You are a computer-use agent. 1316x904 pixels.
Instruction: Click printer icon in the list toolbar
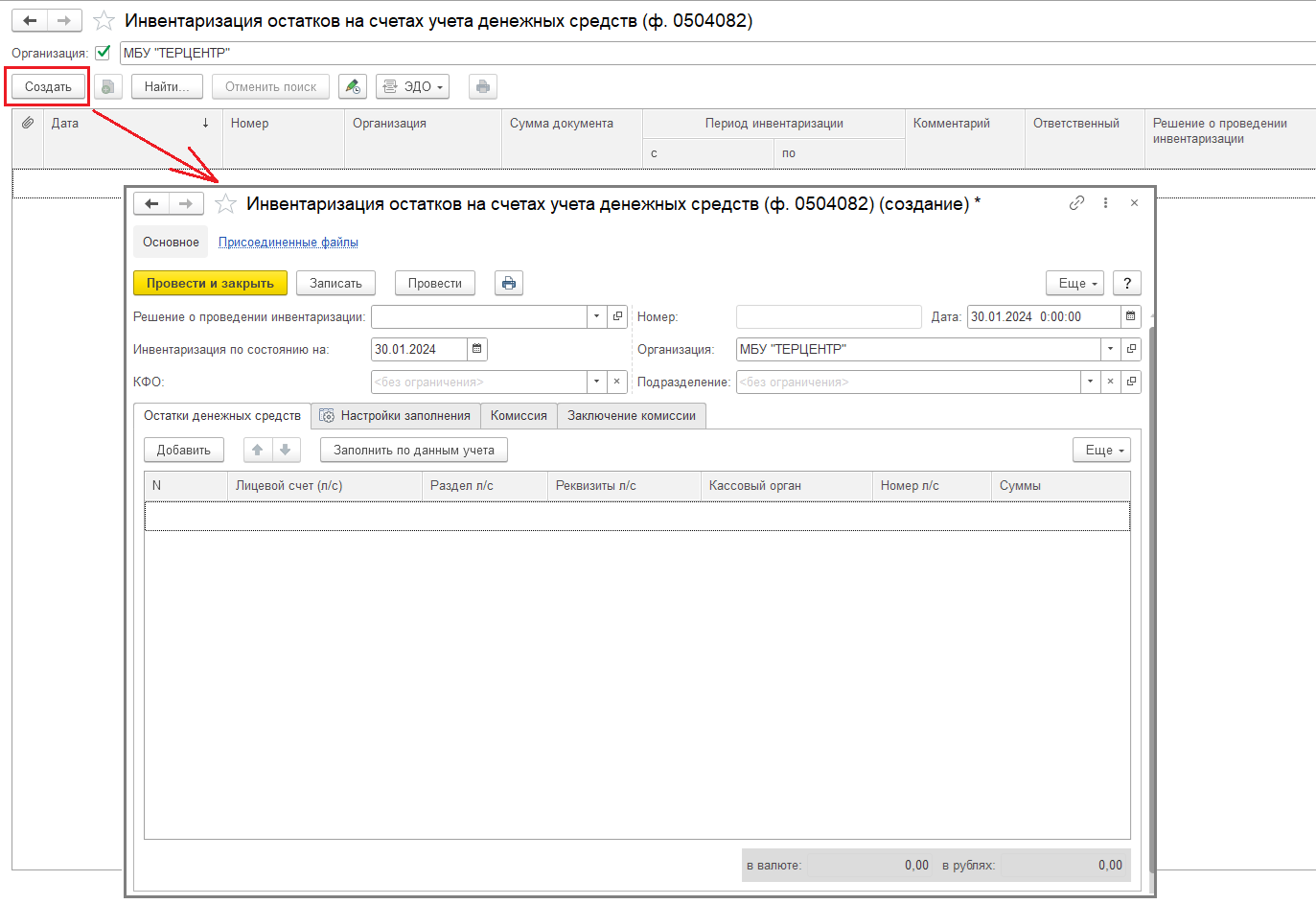483,86
